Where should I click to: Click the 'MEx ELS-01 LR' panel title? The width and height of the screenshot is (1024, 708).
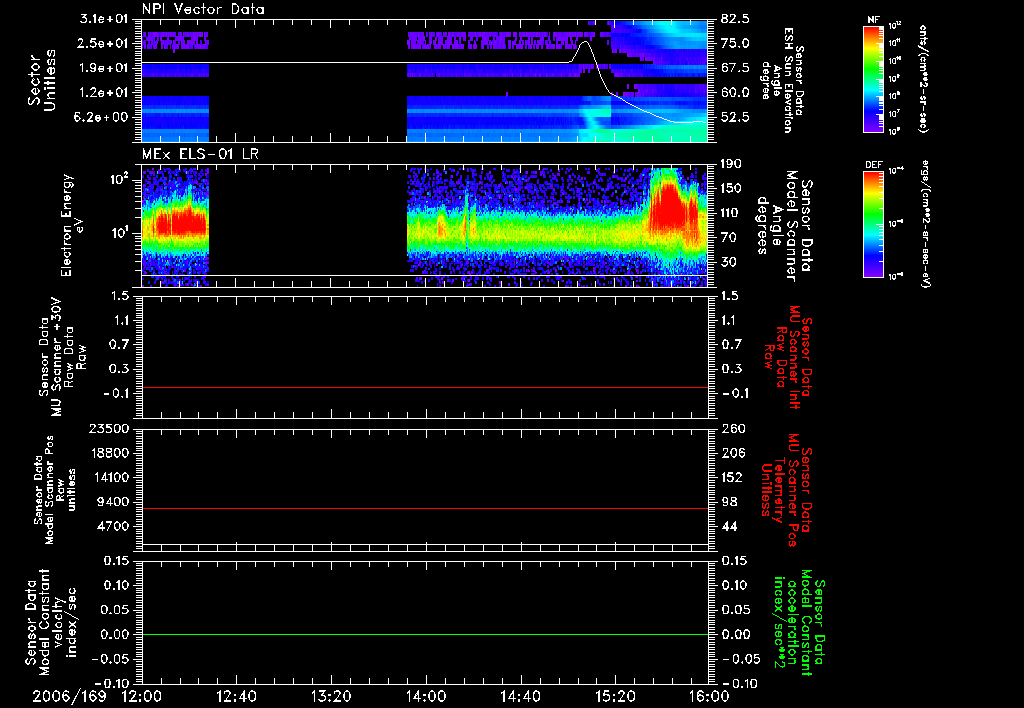pyautogui.click(x=200, y=154)
